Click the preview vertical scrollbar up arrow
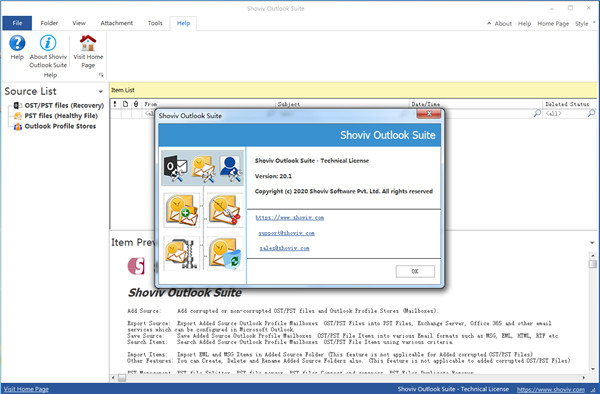This screenshot has height=394, width=600. click(593, 255)
